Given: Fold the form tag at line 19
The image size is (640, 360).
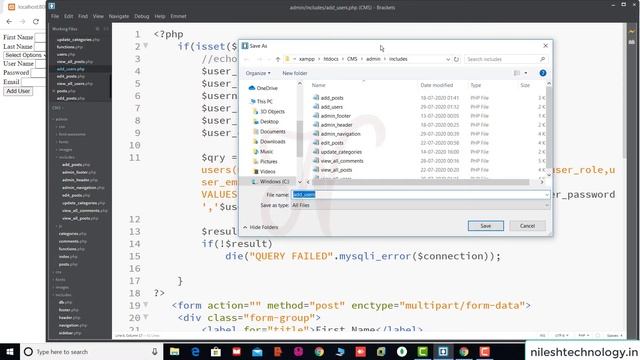Looking at the screenshot, I should [x=146, y=305].
